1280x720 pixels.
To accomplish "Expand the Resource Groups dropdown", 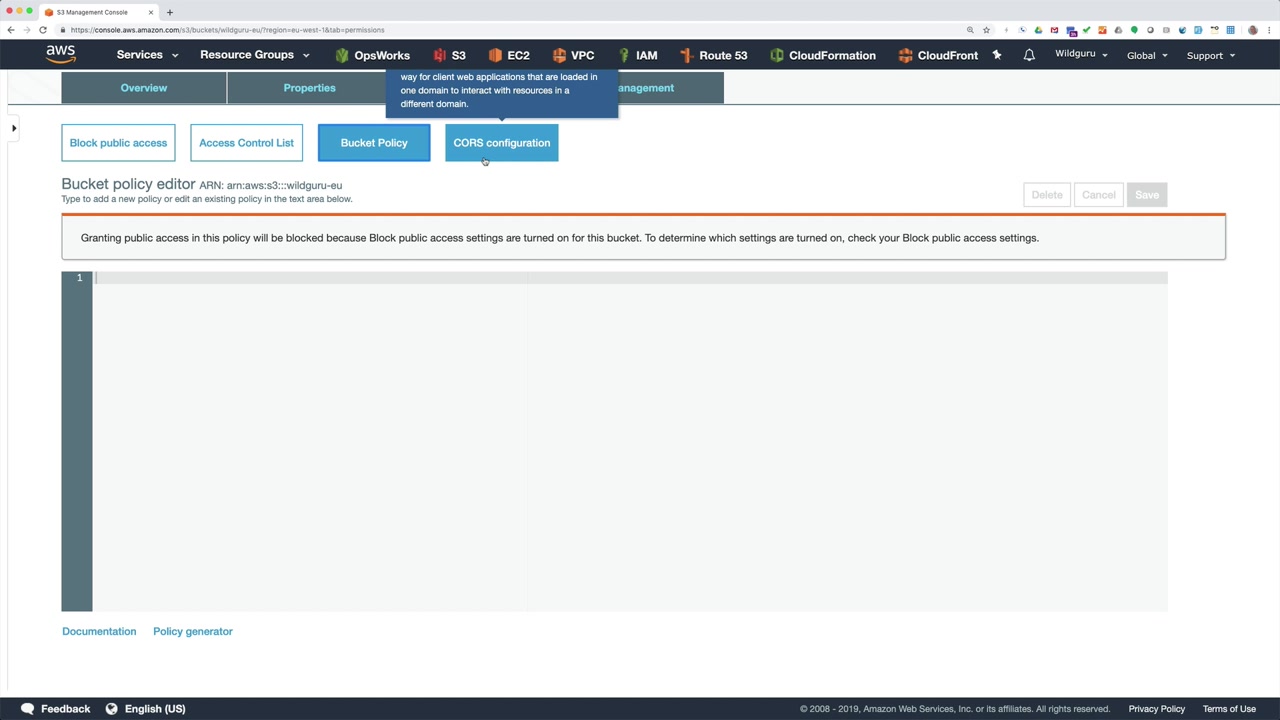I will (255, 55).
